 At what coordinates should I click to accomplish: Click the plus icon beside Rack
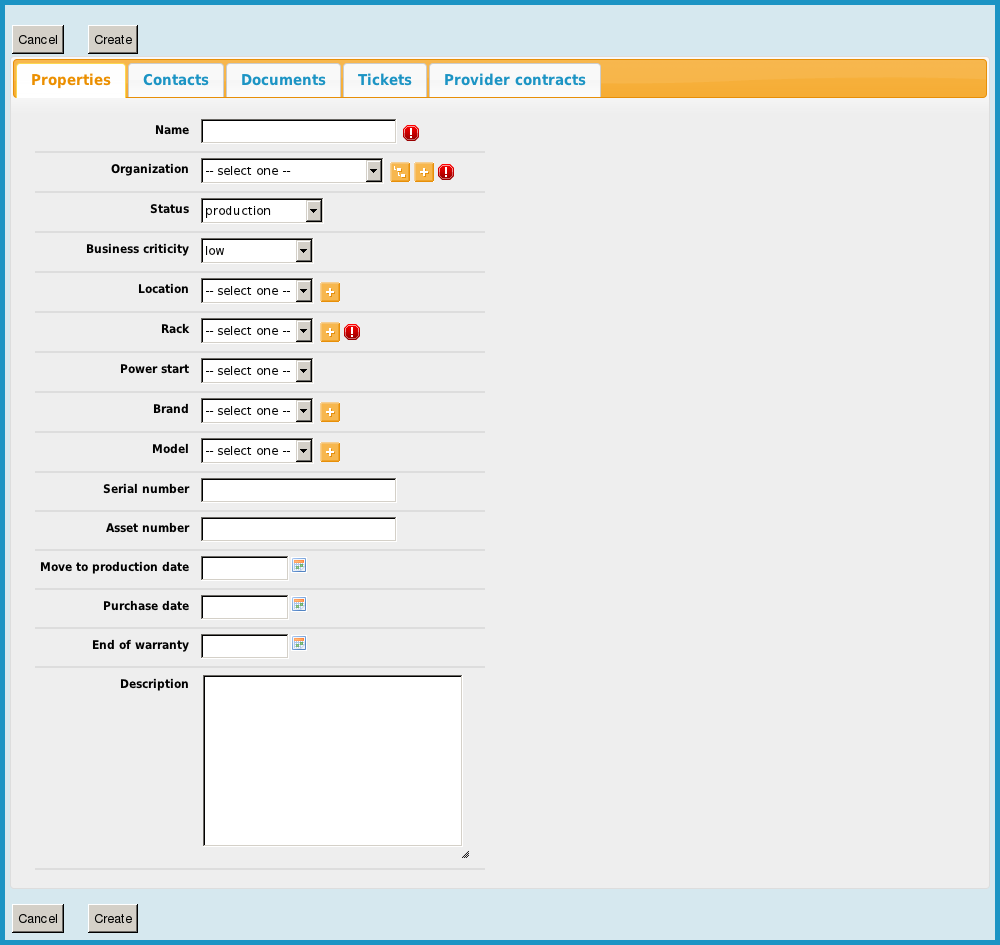pyautogui.click(x=330, y=332)
